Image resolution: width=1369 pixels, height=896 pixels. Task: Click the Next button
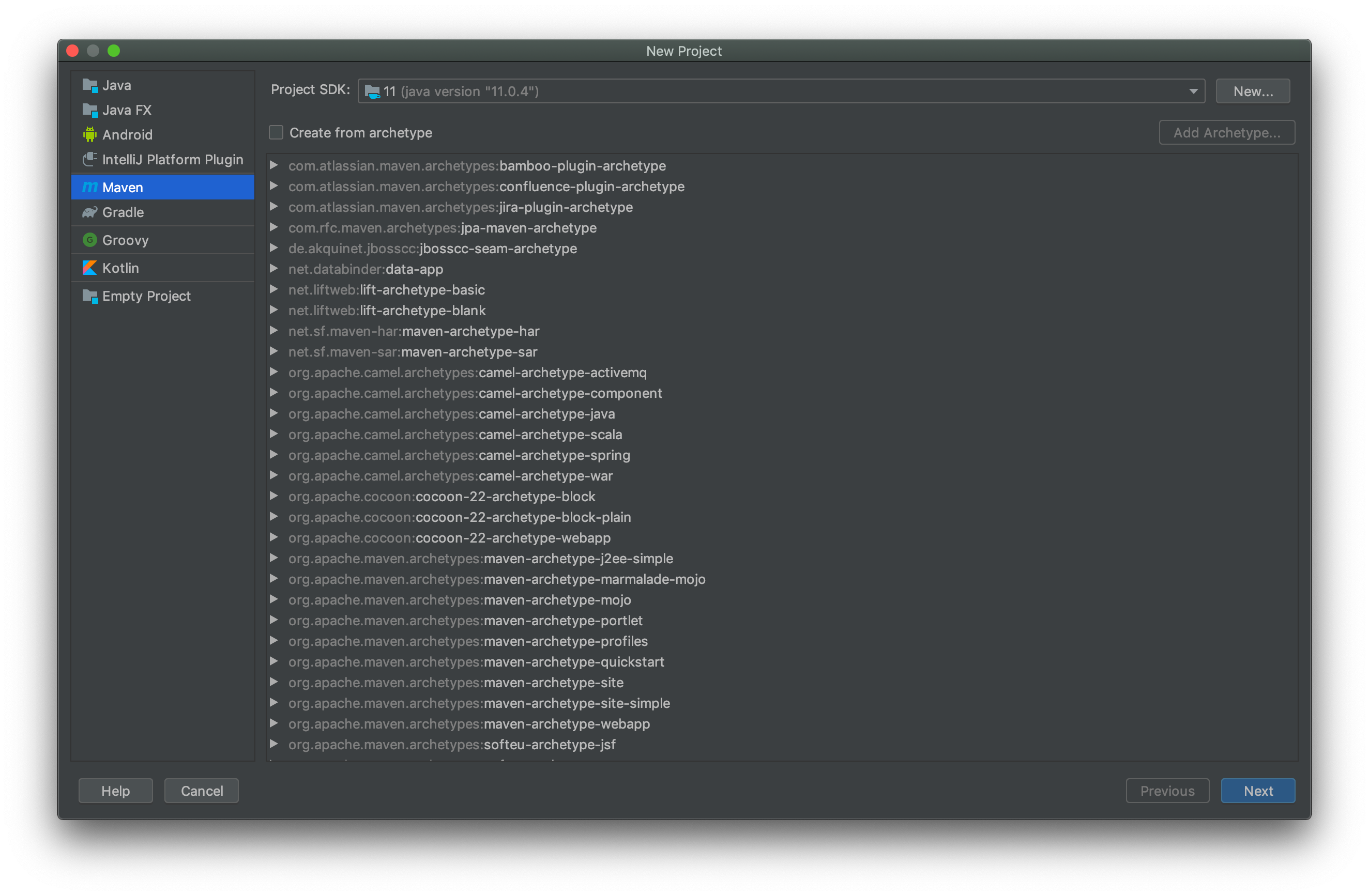click(x=1257, y=790)
